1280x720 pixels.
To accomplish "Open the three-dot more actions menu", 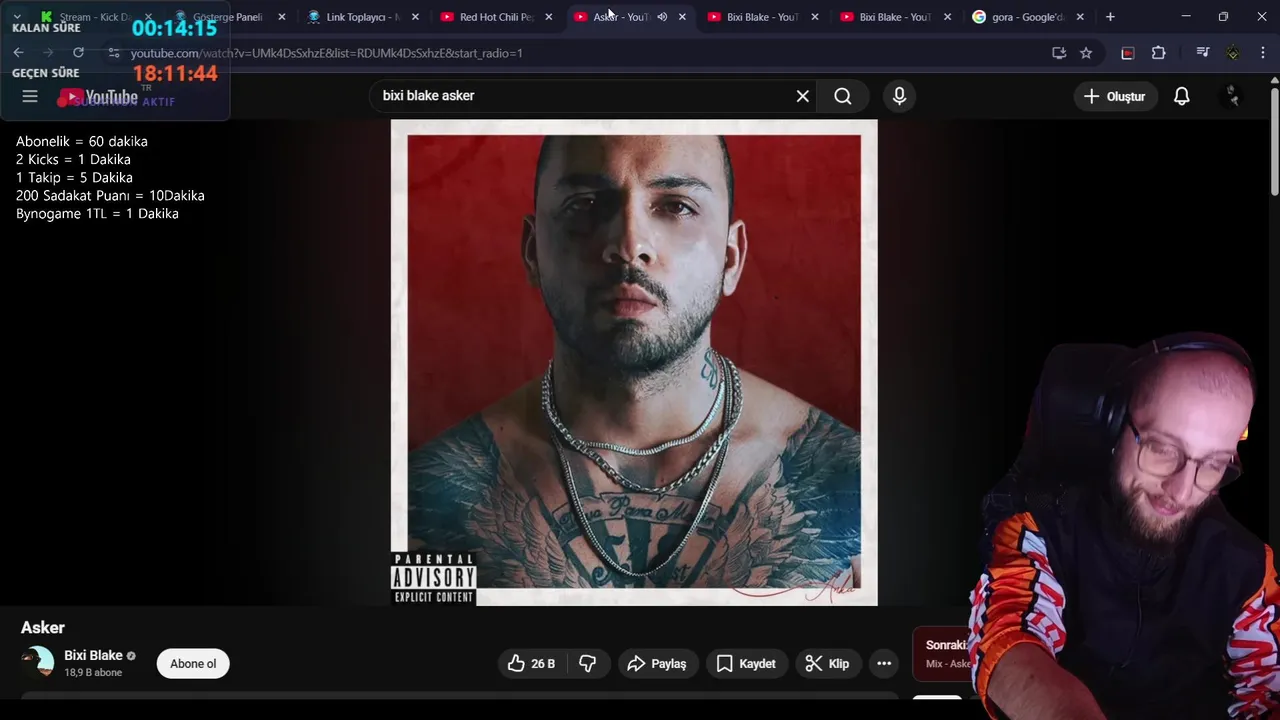I will [884, 664].
